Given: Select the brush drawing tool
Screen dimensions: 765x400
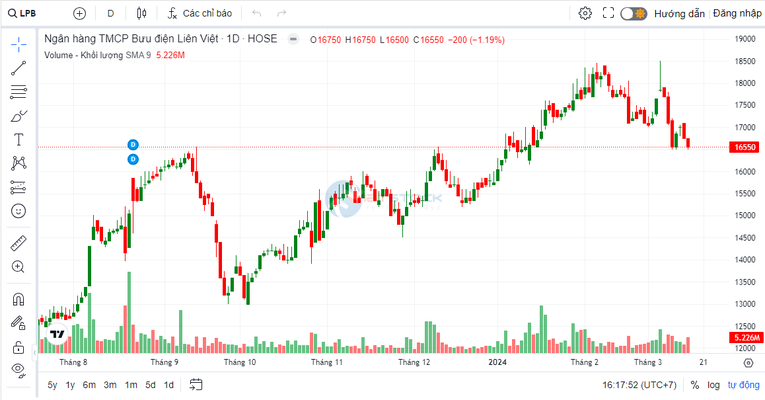Looking at the screenshot, I should [x=18, y=116].
